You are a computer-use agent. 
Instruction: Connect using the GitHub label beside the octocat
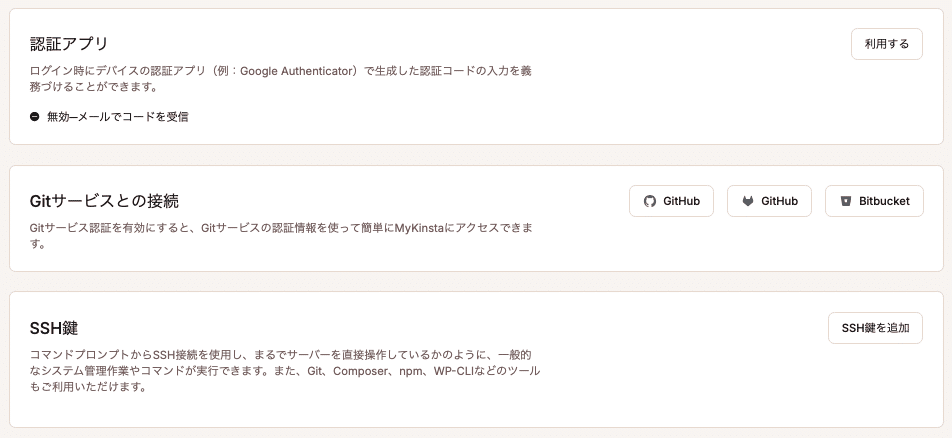click(x=682, y=201)
